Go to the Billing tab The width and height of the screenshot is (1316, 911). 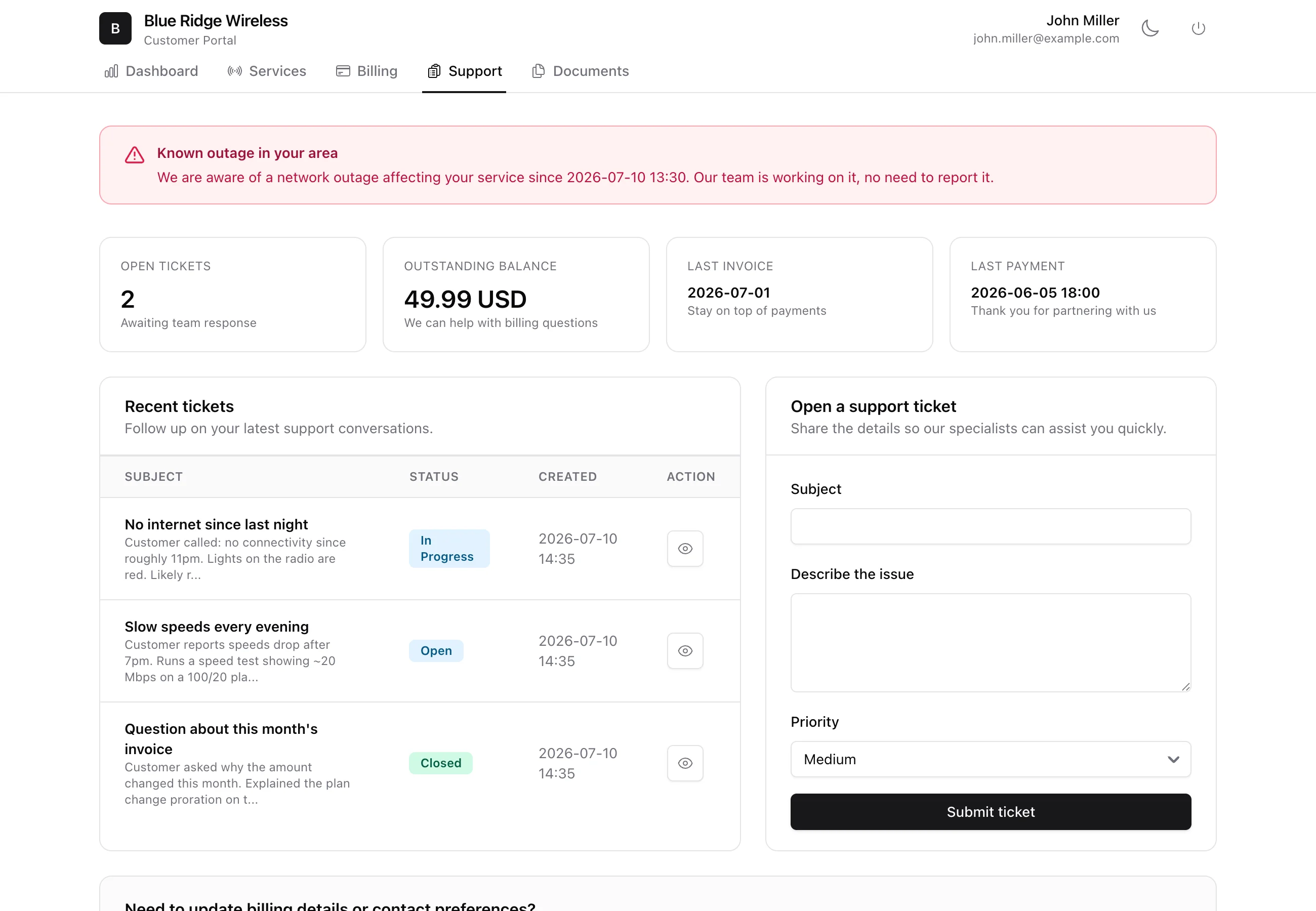click(367, 71)
